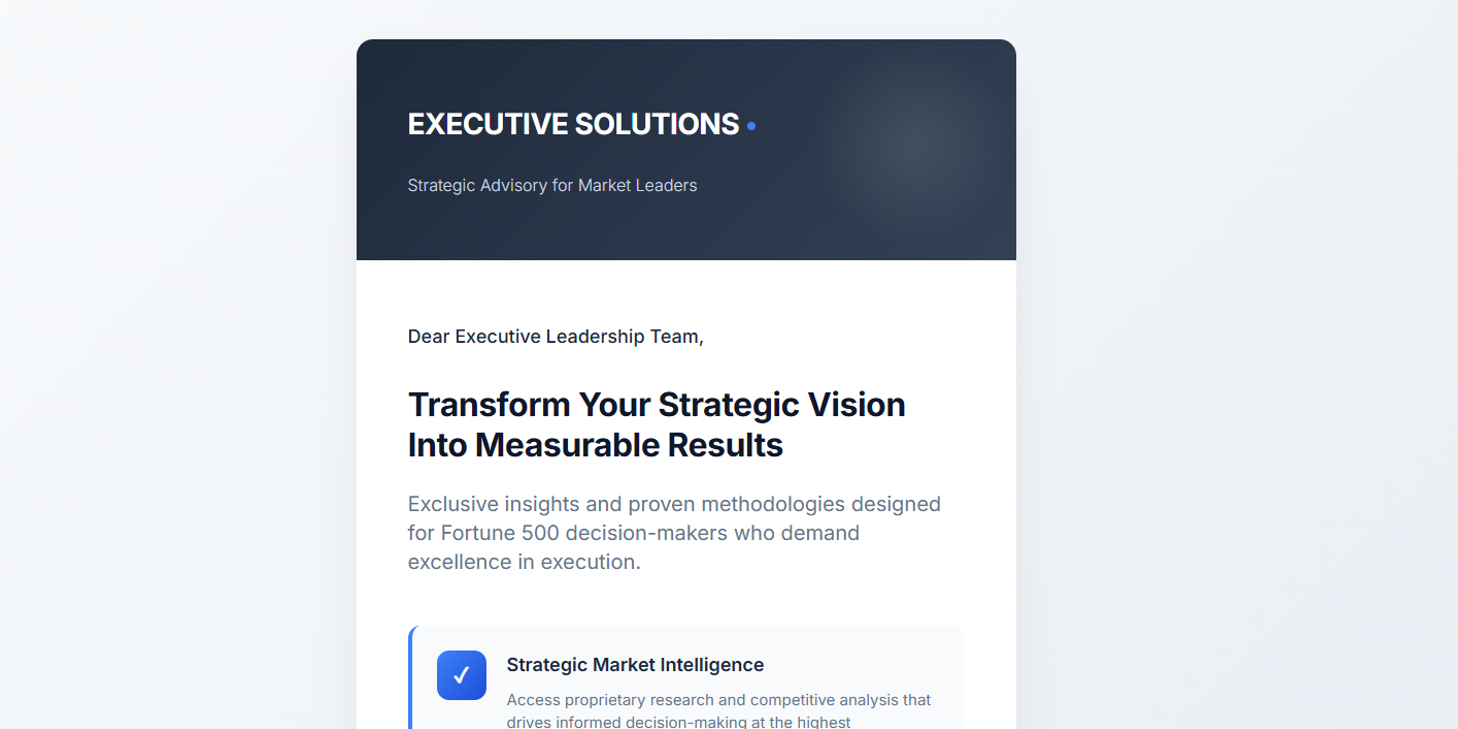Screen dimensions: 1458x729
Task: Click the blue dot beside Executive Solutions
Action: pyautogui.click(x=751, y=126)
